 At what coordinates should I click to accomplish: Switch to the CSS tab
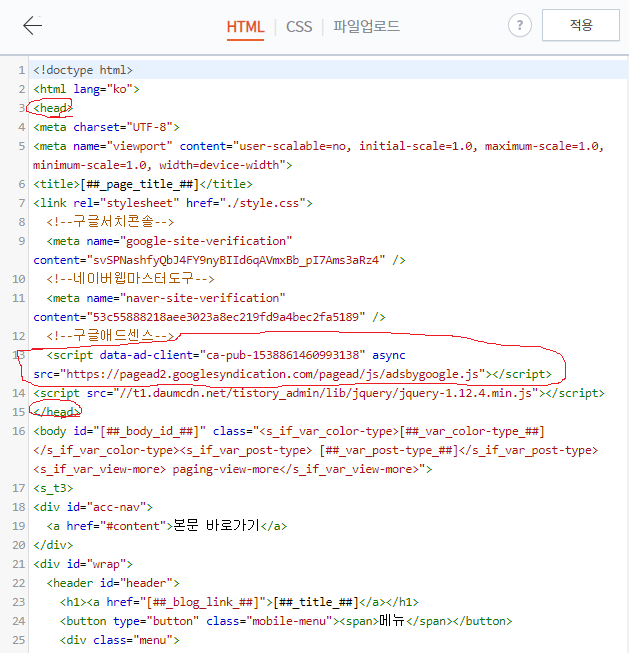(299, 27)
